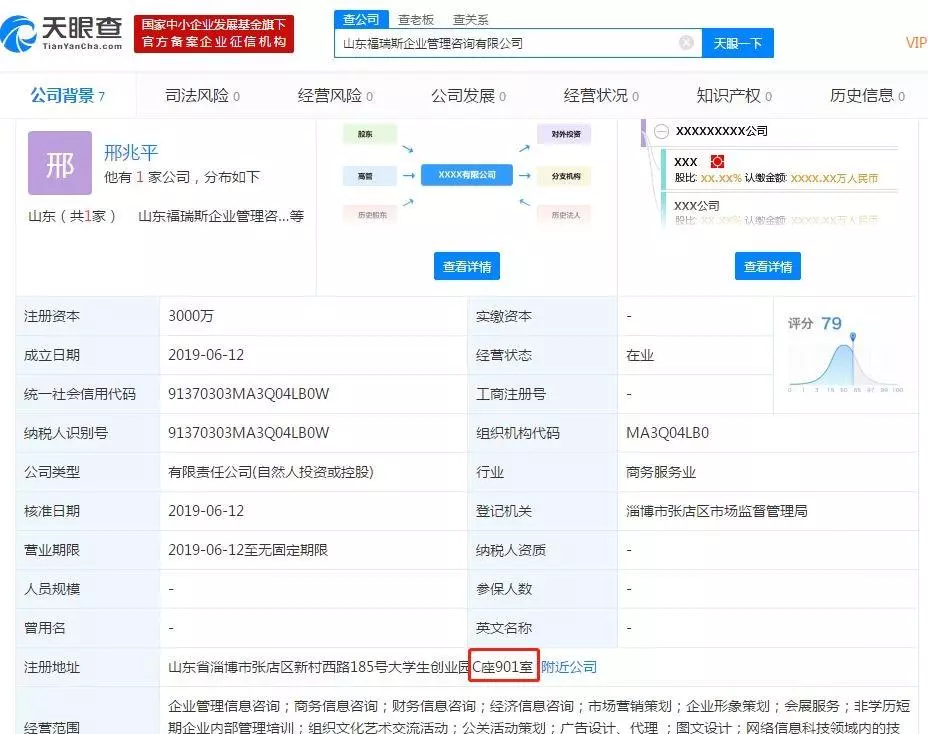Go to the 经营风险 section tab
Viewport: 928px width, 734px height.
tap(335, 95)
